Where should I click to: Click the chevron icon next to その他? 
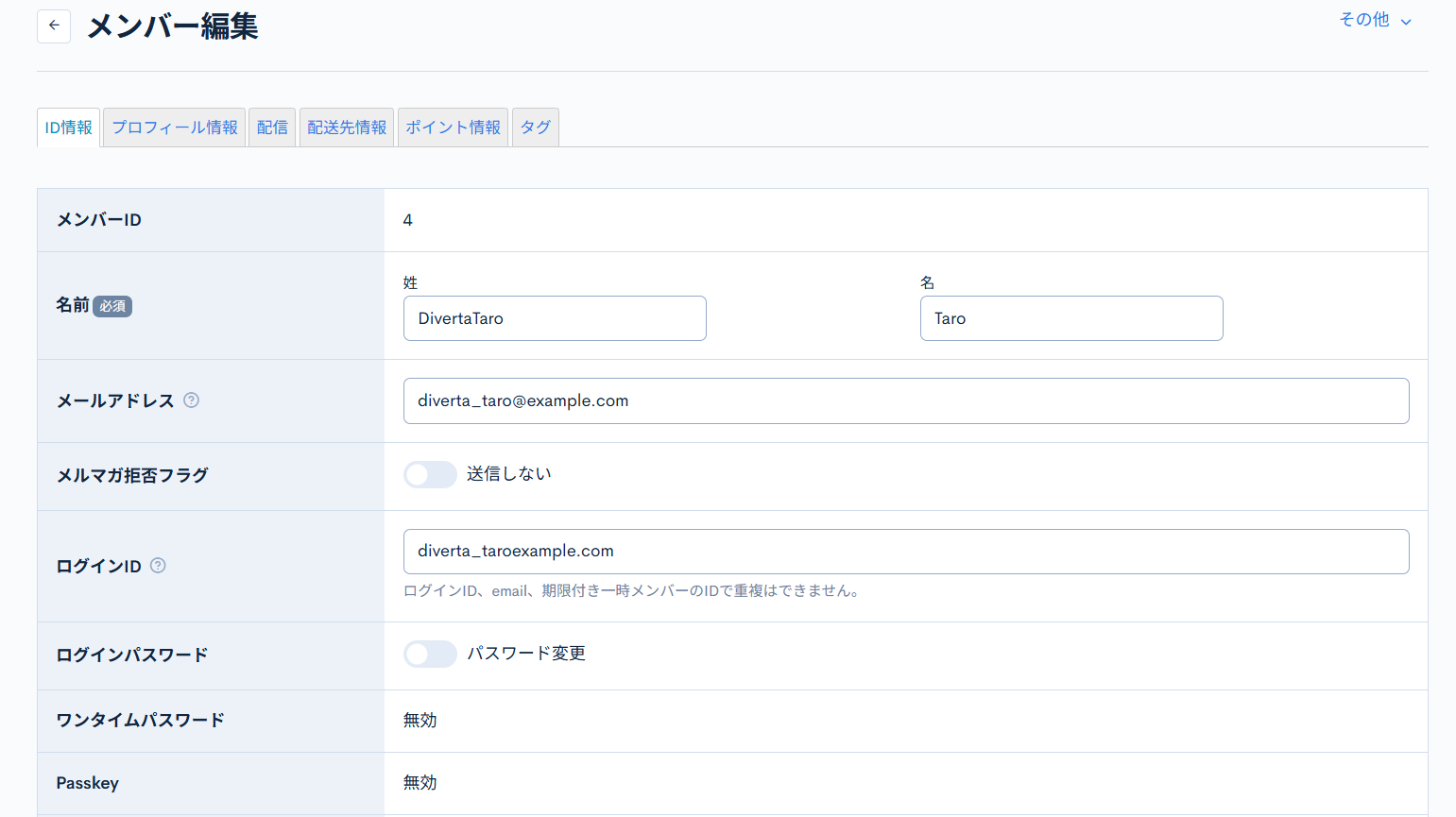pyautogui.click(x=1407, y=19)
